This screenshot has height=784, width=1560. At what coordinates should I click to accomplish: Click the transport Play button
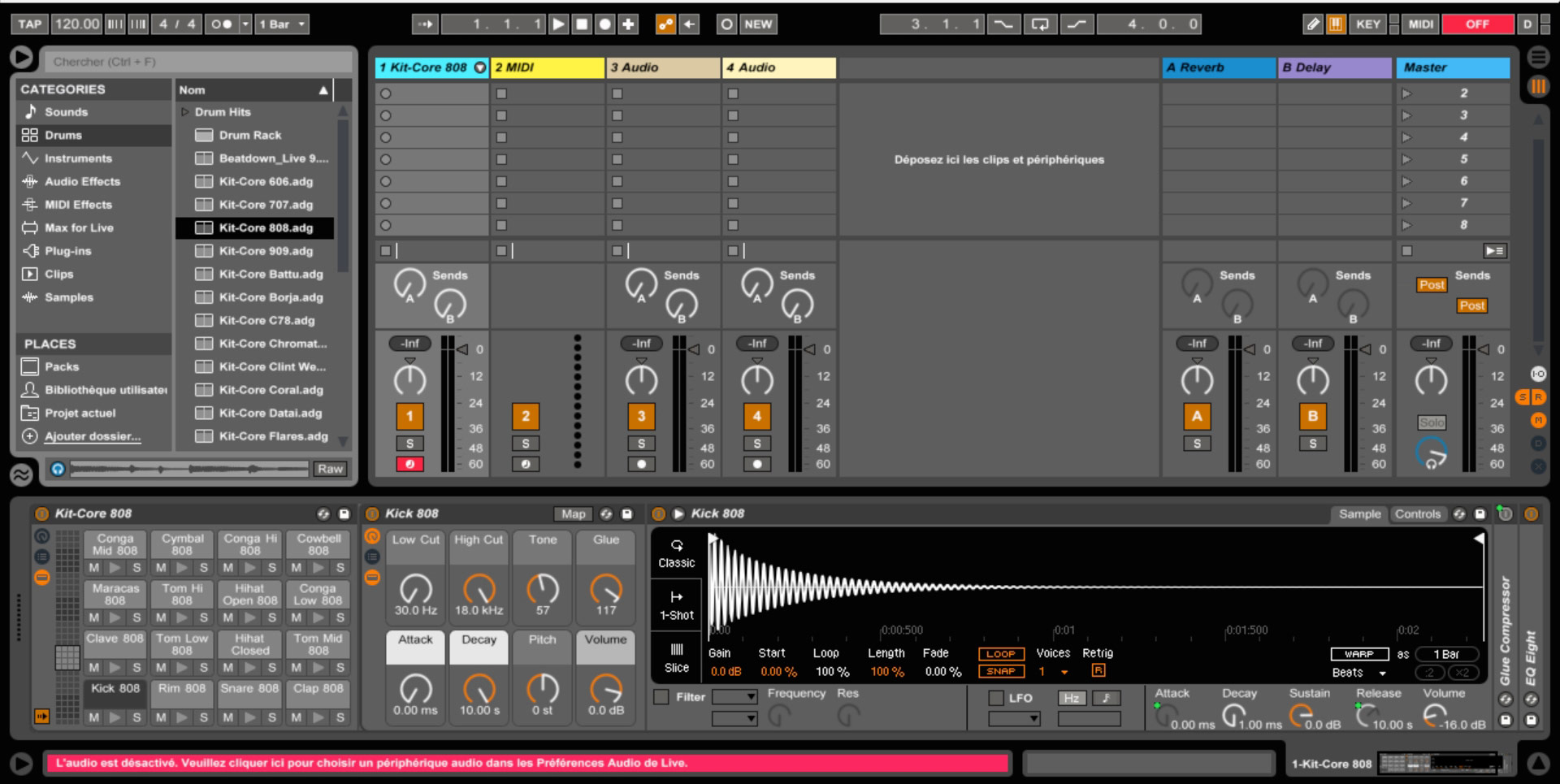(558, 24)
